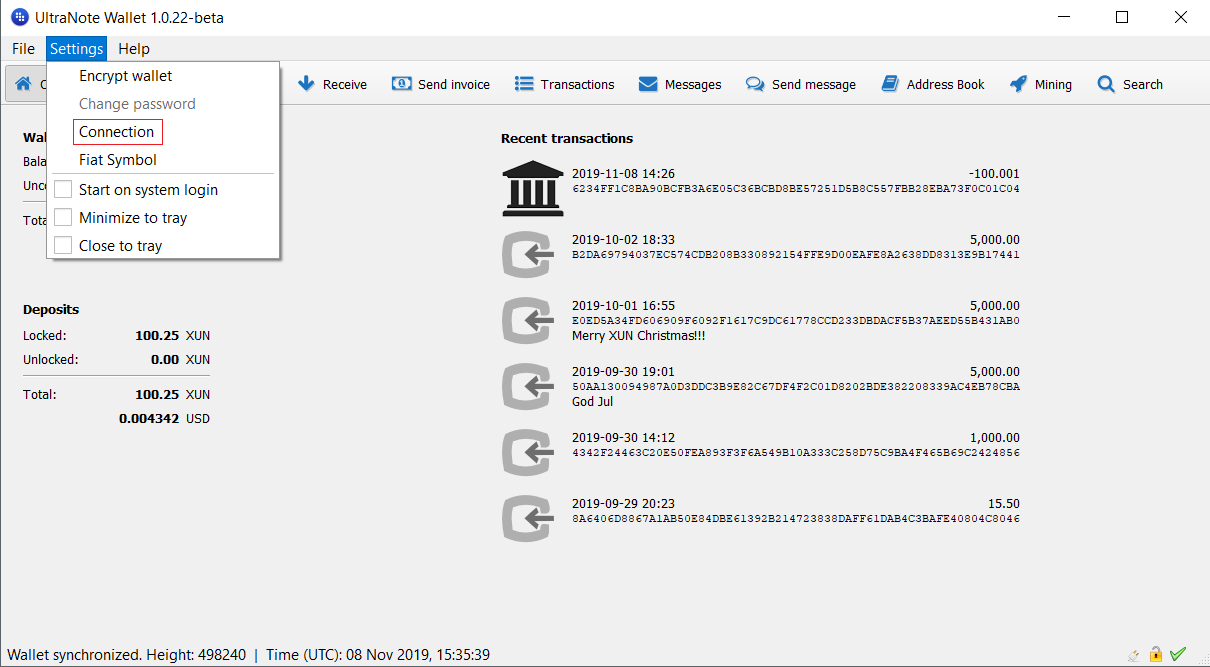Click incoming icon for 2019-09-29 20:23 transaction
The image size is (1210, 667).
(530, 518)
